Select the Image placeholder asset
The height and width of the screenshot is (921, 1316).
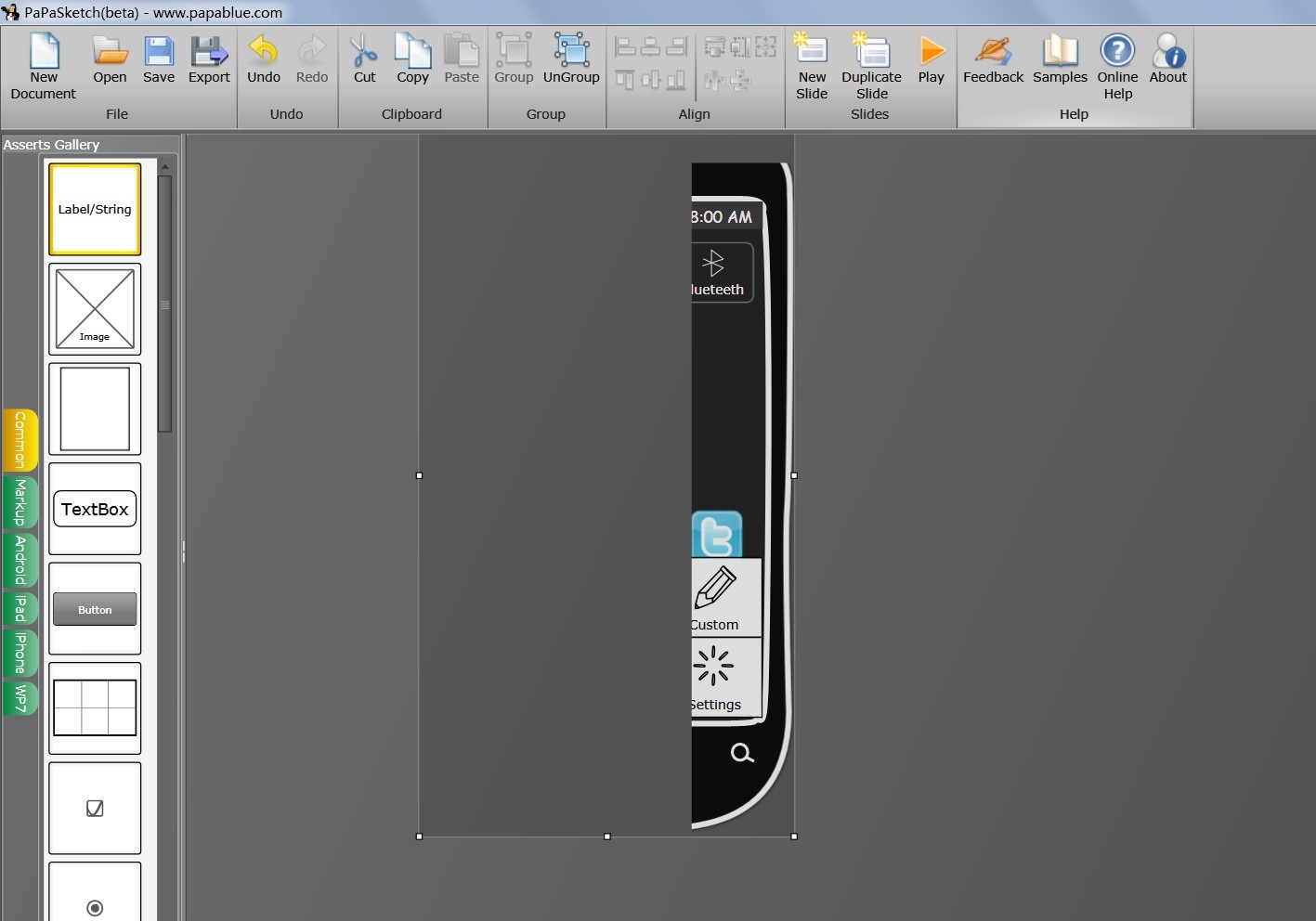(x=95, y=309)
